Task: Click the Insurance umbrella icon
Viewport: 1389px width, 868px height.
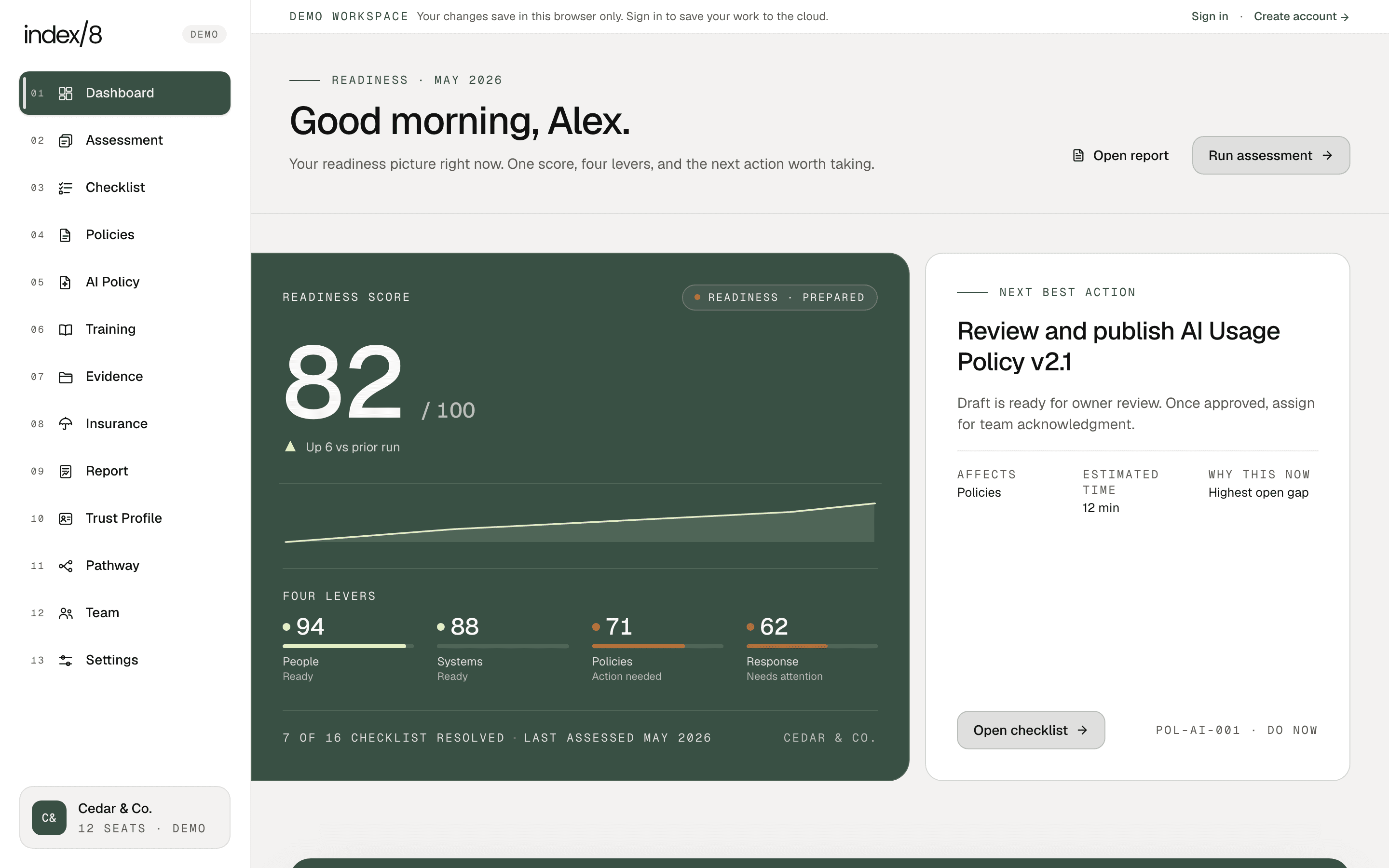Action: tap(66, 424)
